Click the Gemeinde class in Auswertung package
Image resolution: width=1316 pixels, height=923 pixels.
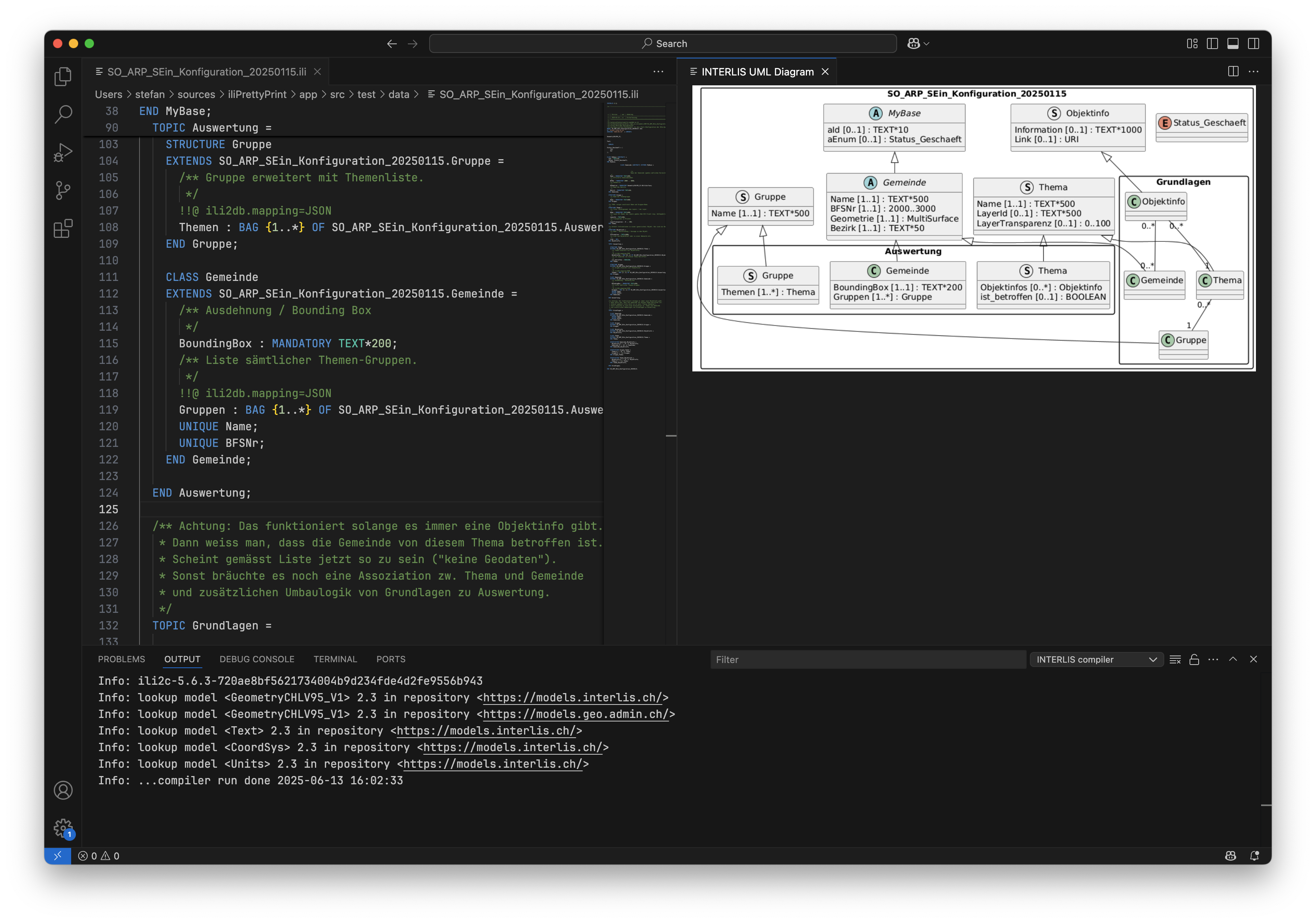[897, 285]
